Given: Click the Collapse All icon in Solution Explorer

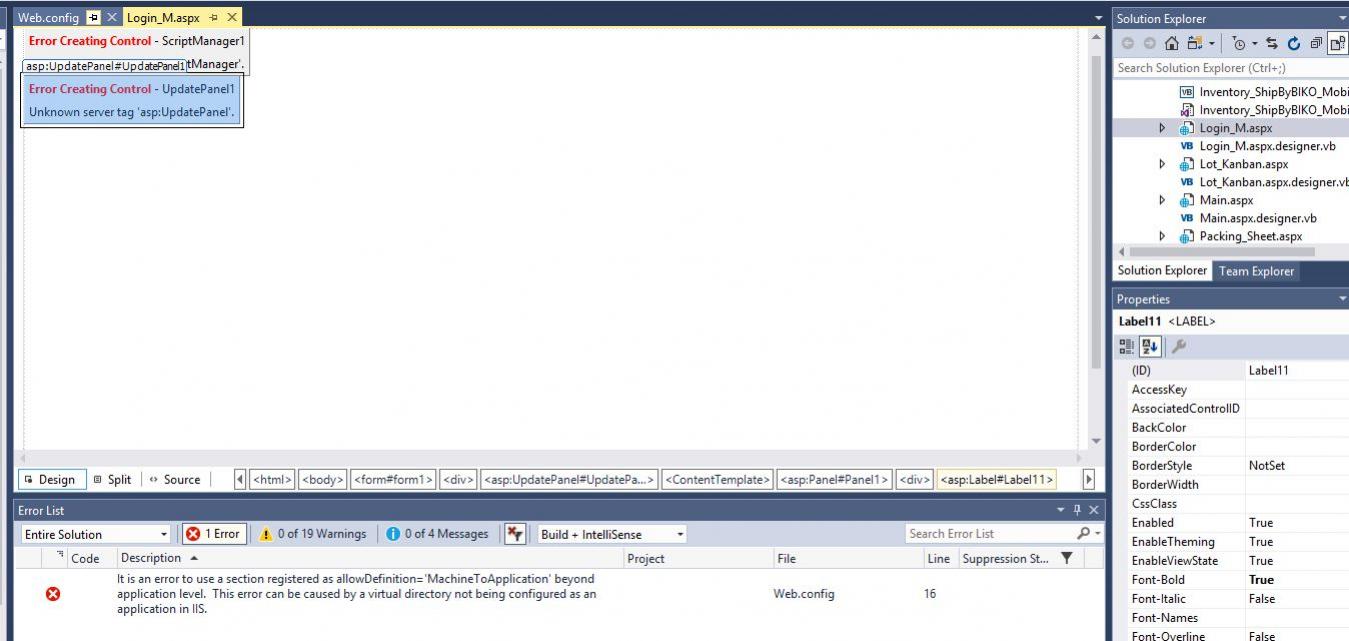Looking at the screenshot, I should (x=1316, y=43).
